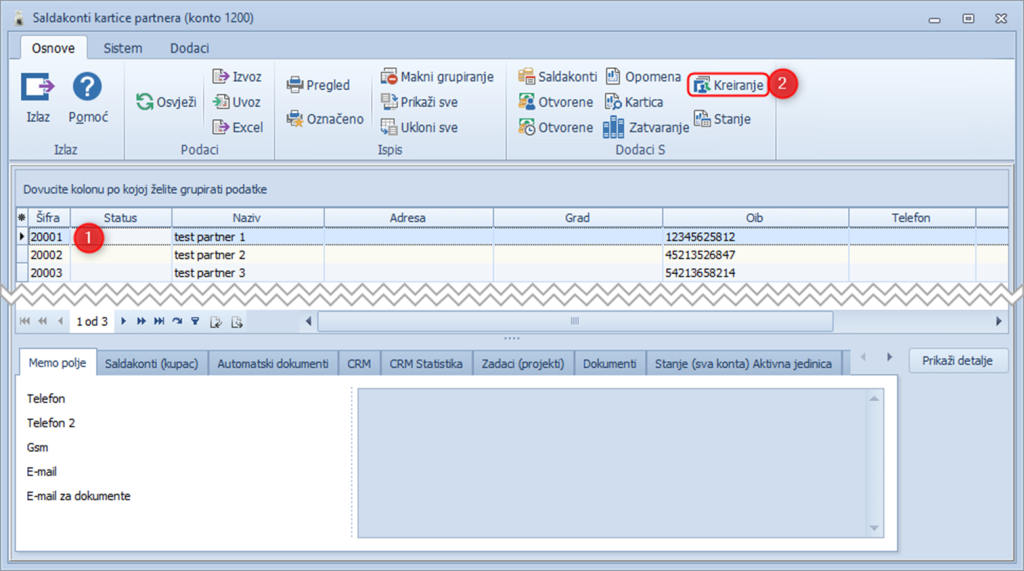Click the Izlaz exit icon
The width and height of the screenshot is (1024, 571).
coord(38,88)
